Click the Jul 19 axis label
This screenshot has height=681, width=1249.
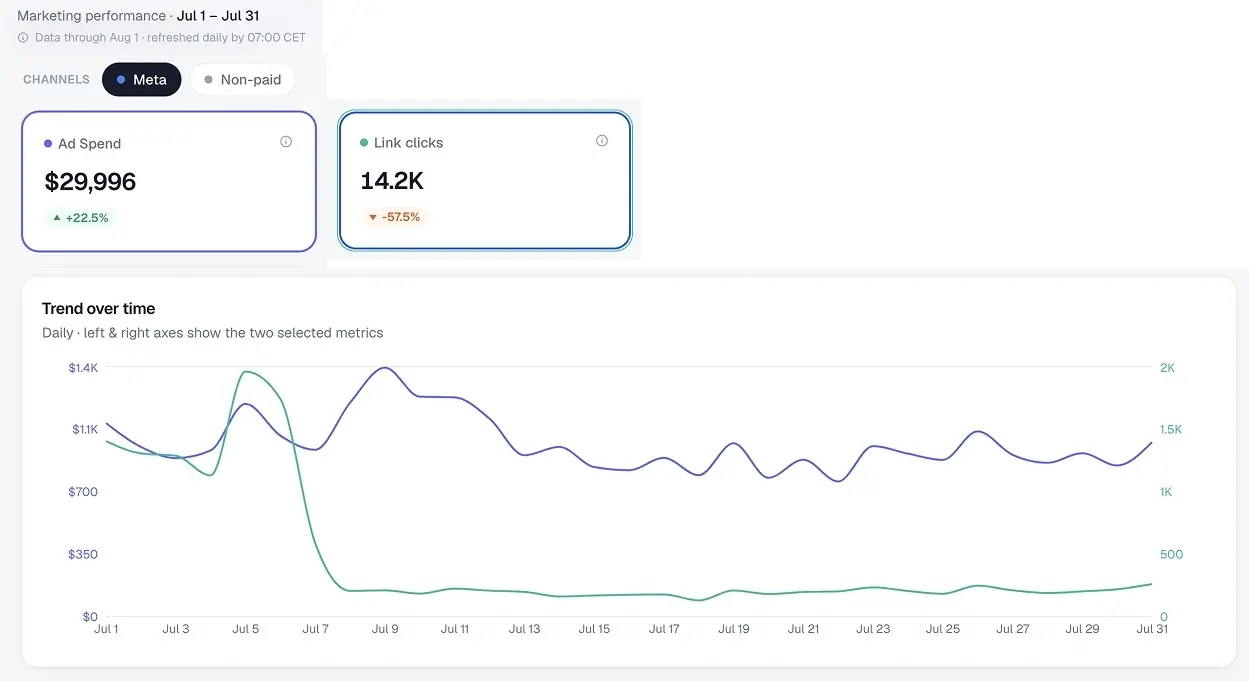(734, 629)
